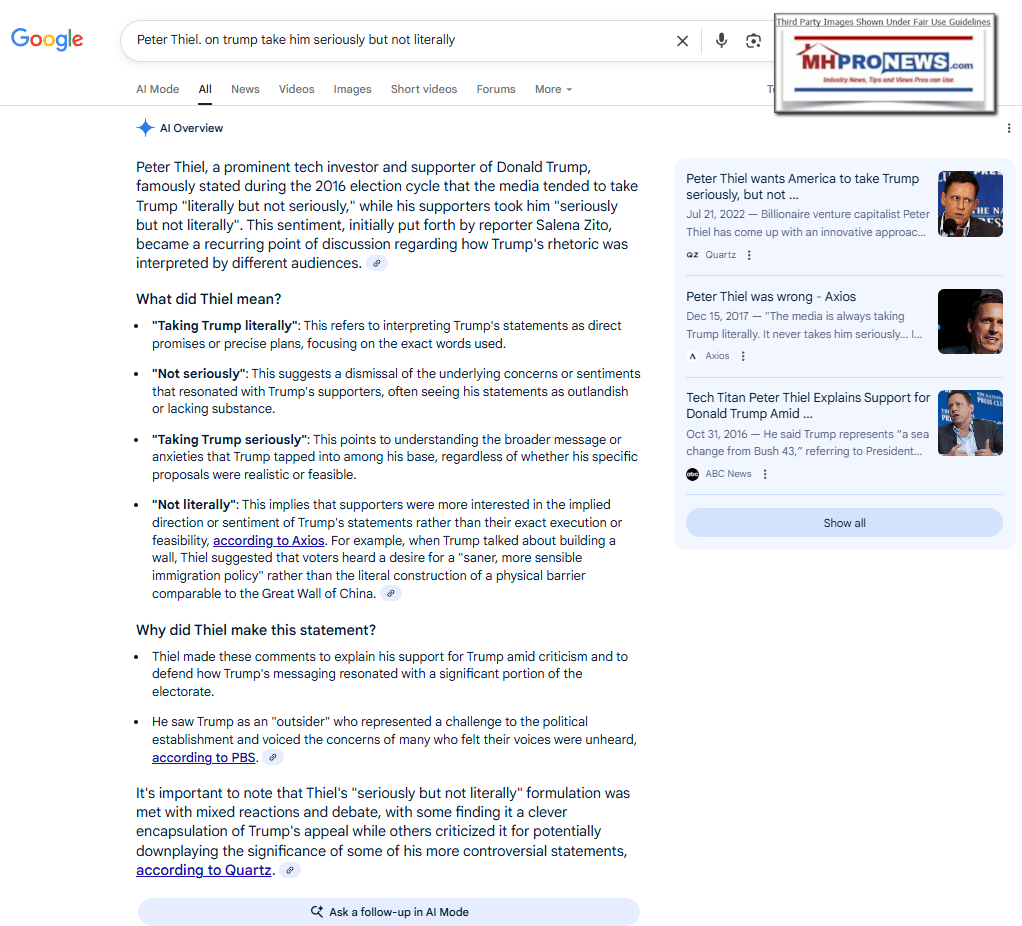Click the Axios article thumbnail image
This screenshot has width=1022, height=926.
click(x=970, y=321)
